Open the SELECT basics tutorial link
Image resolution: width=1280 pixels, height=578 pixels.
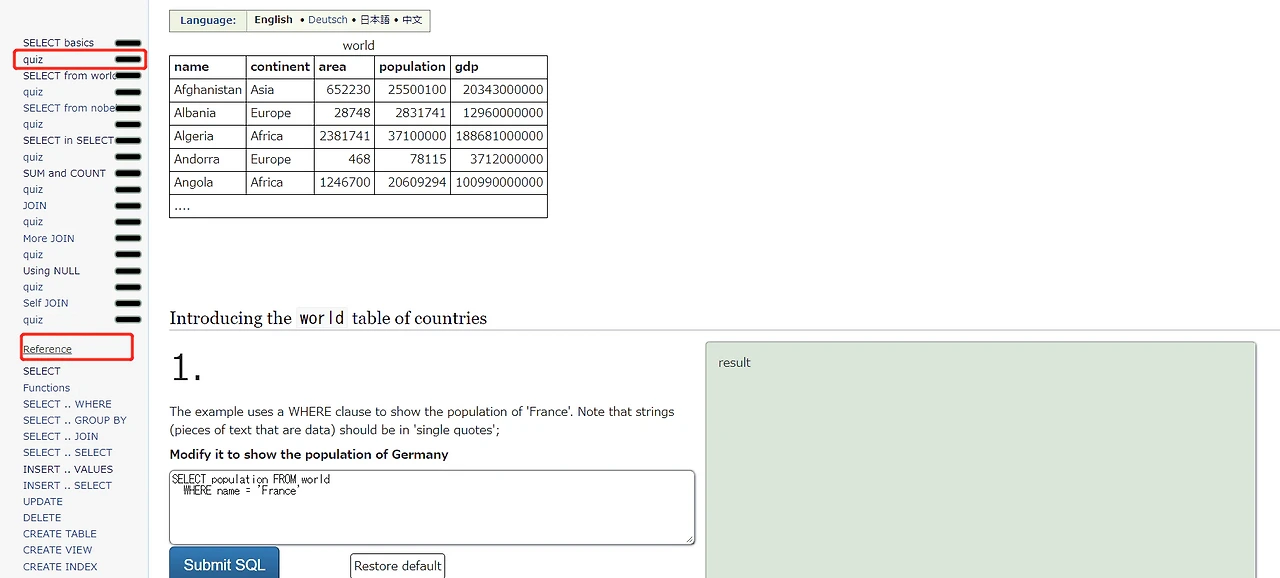(58, 43)
